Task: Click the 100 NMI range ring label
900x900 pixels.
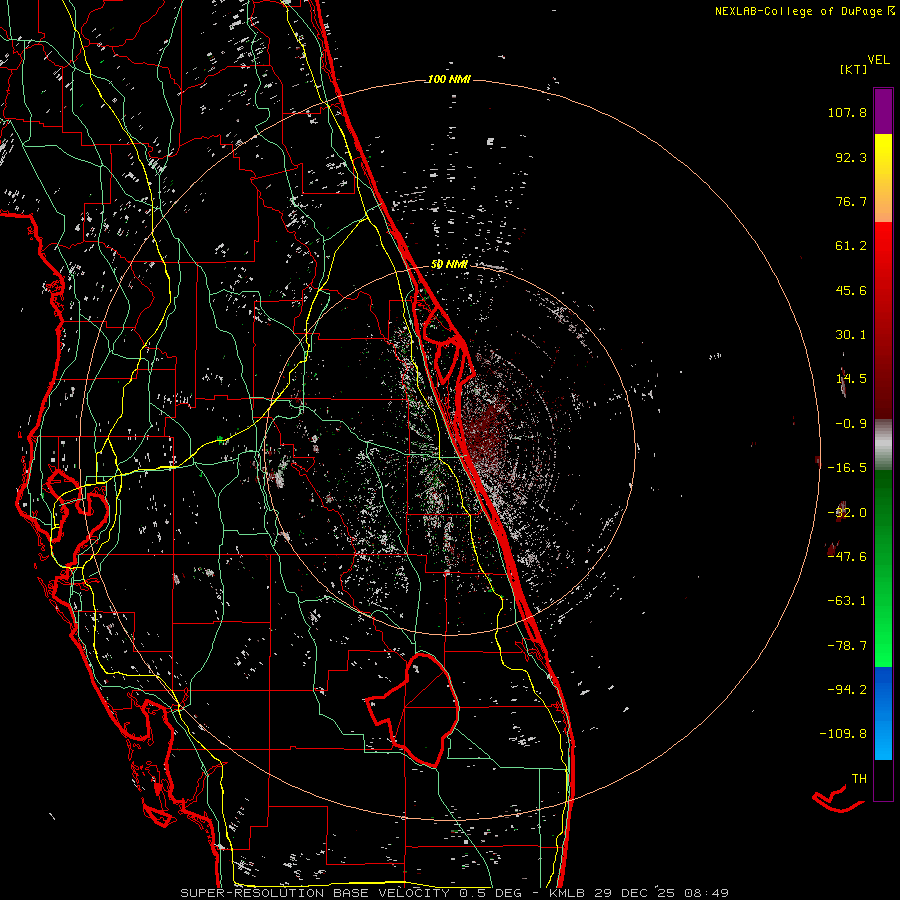Action: 448,79
